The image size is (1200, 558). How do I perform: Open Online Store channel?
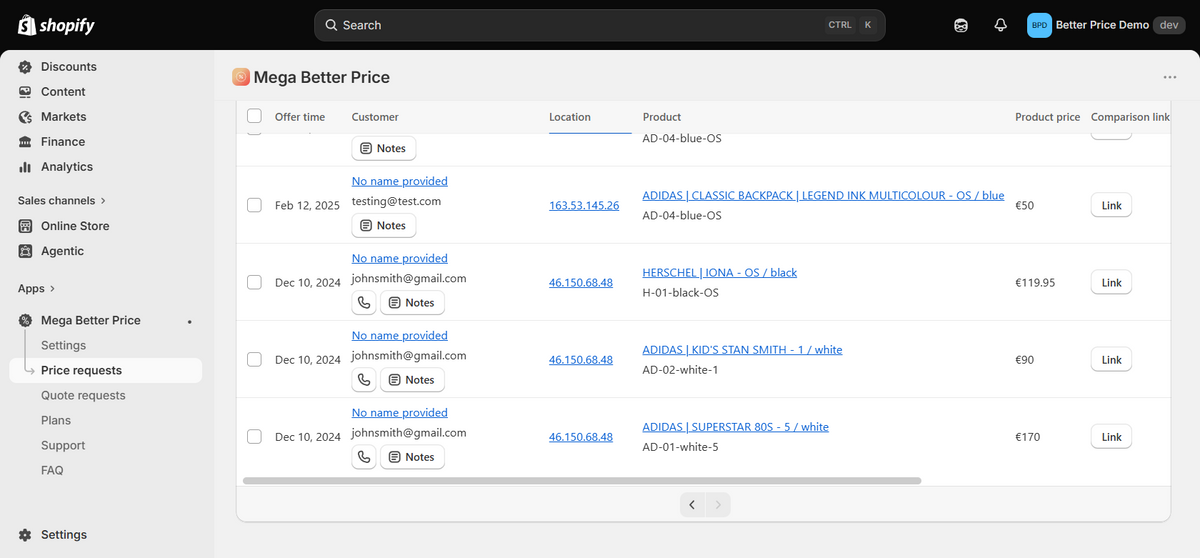pyautogui.click(x=75, y=226)
